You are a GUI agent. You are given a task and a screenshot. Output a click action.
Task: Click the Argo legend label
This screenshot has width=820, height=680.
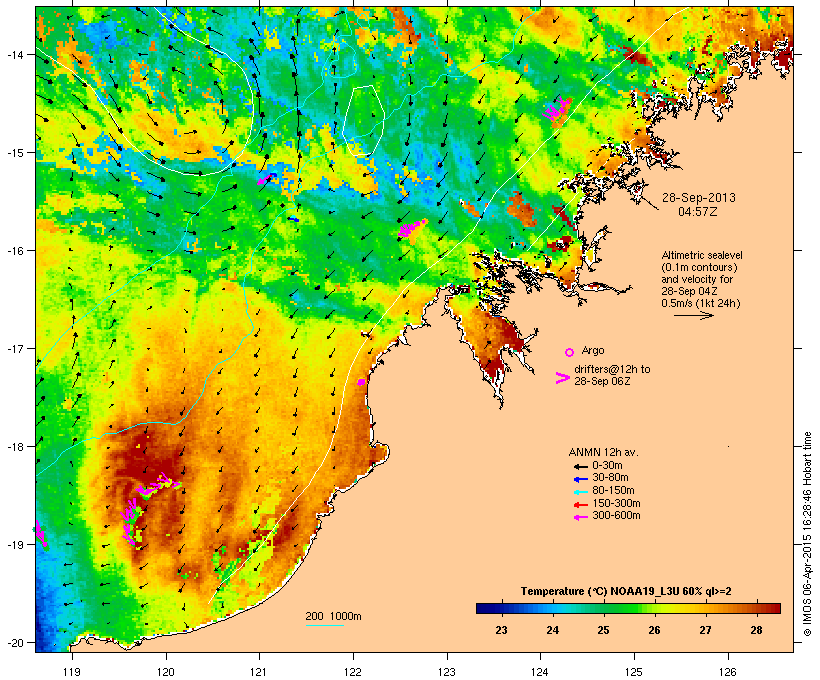point(593,350)
